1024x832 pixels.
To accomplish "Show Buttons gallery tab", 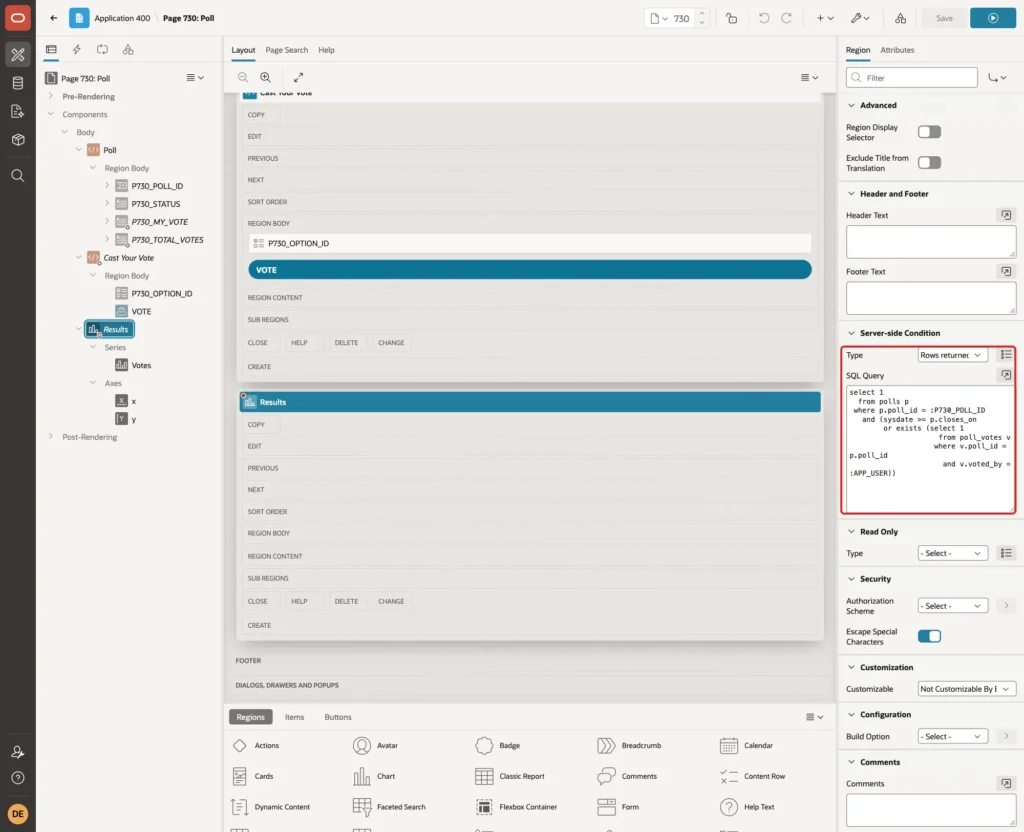I will pos(338,717).
